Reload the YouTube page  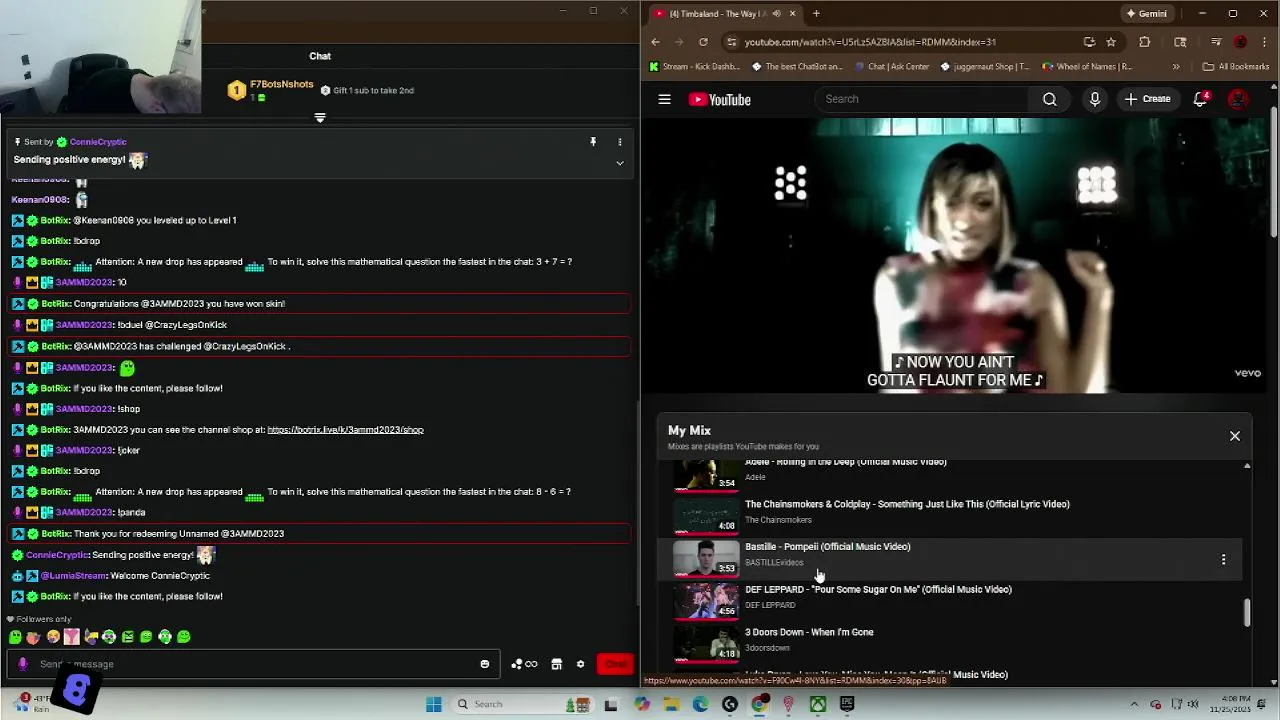coord(703,42)
